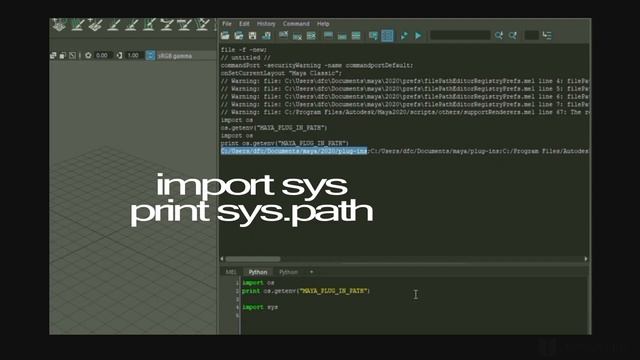Screen dimensions: 640x360
Task: Click the right scroll arrow of history pane
Action: point(586,259)
